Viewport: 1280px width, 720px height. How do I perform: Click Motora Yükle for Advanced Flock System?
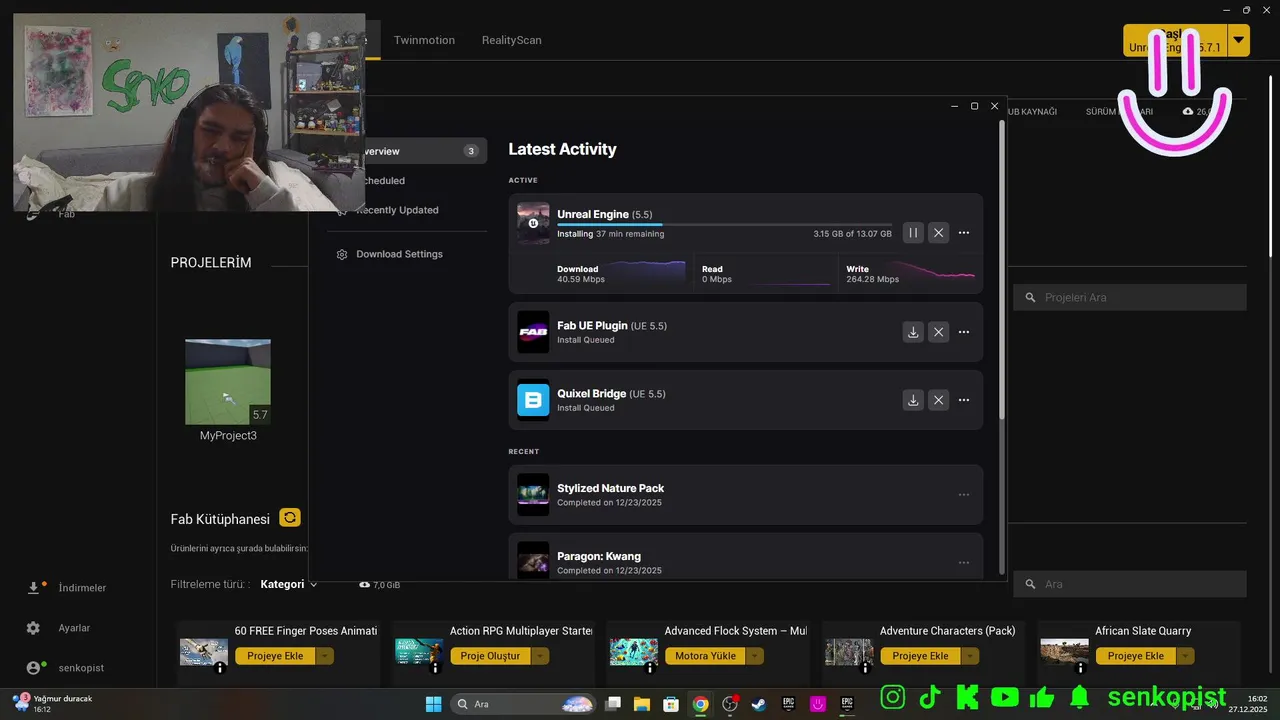[705, 656]
